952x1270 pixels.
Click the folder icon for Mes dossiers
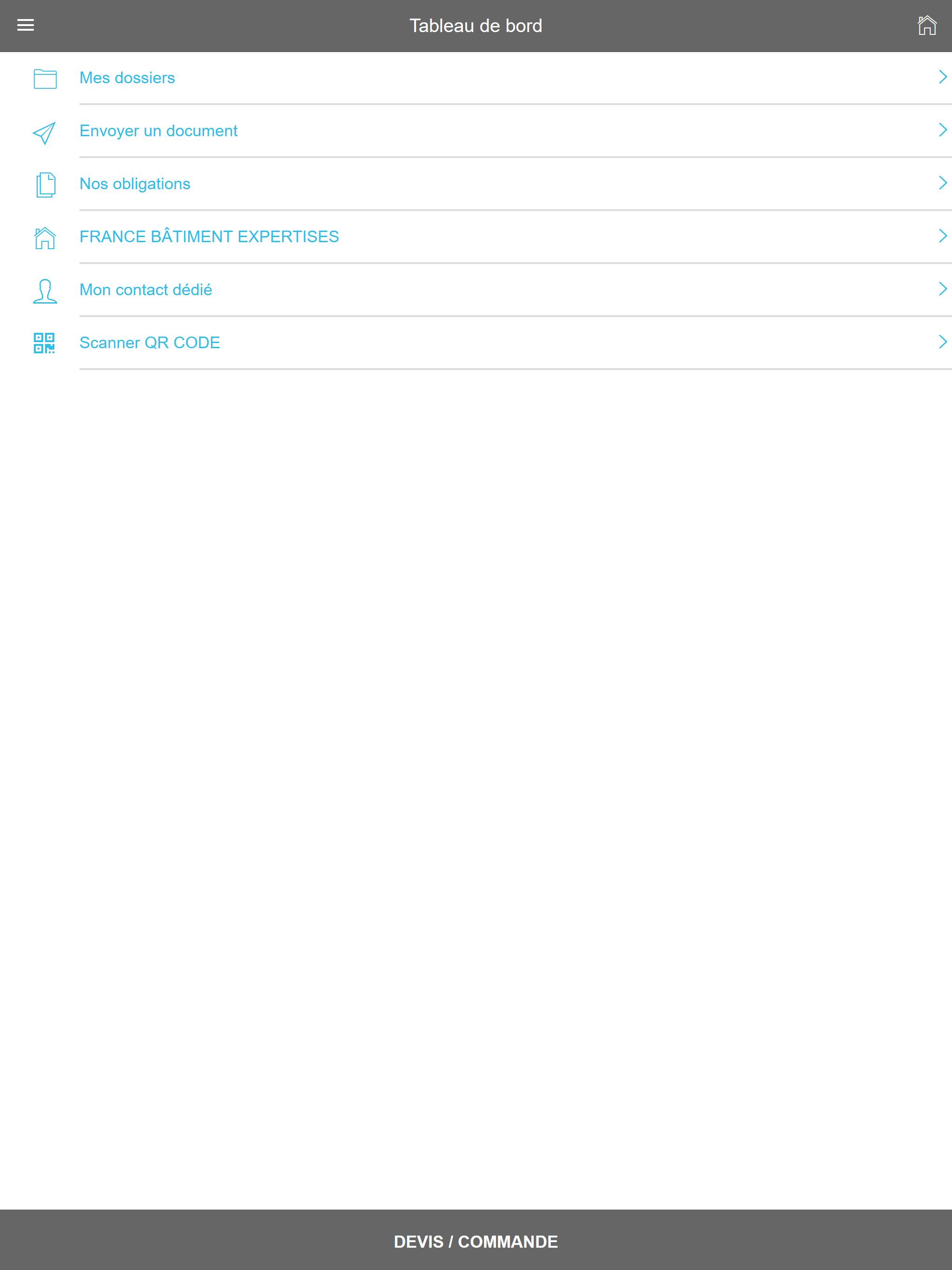click(45, 78)
